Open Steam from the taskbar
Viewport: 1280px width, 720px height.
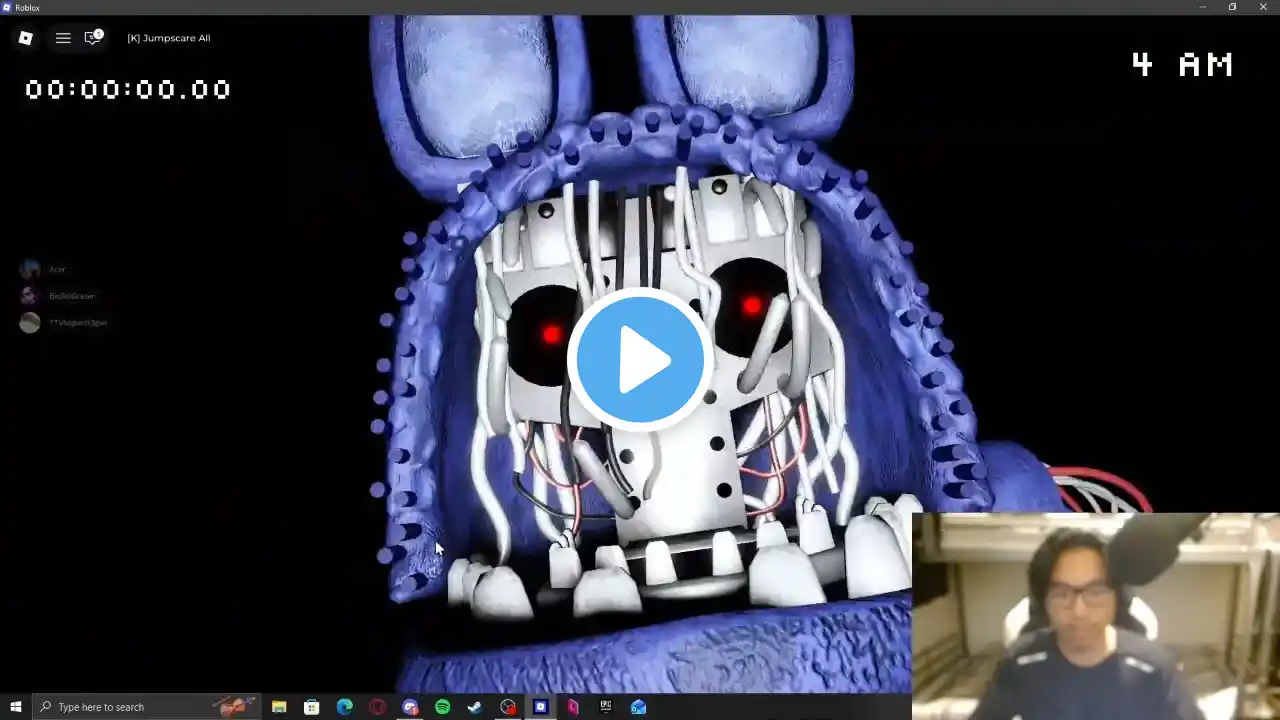tap(475, 707)
